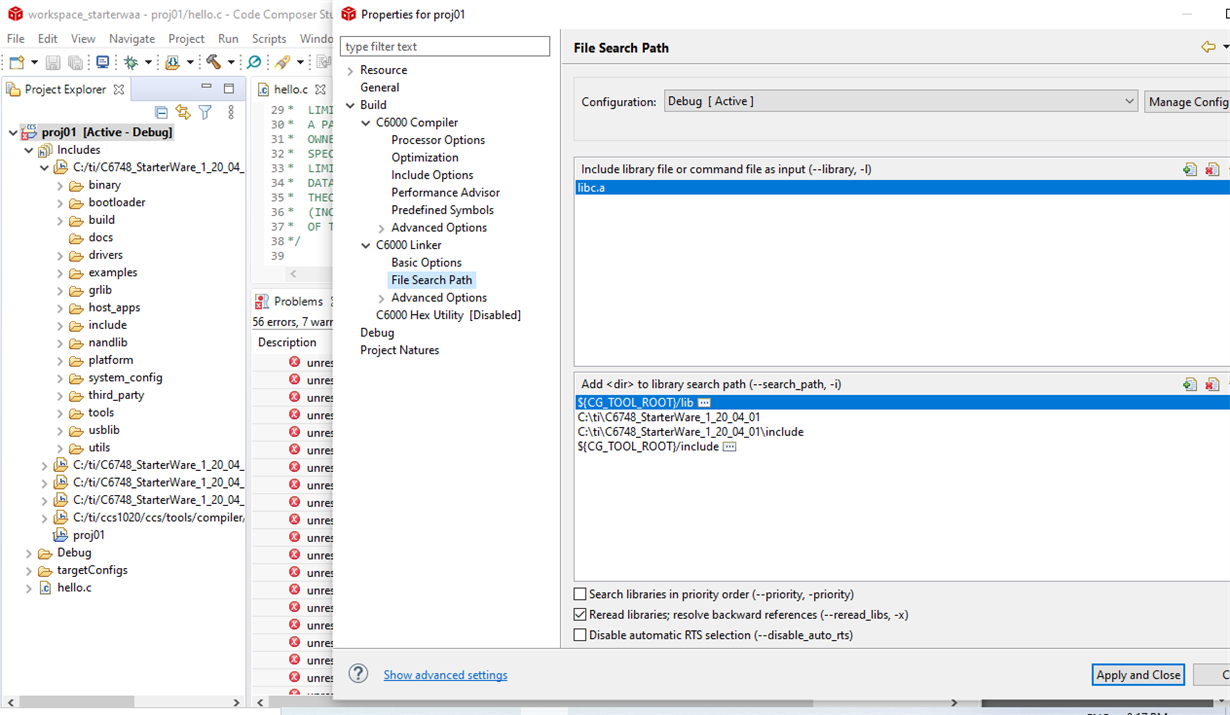Open the dropdown arrow beside the Debug bug icon

(x=148, y=62)
